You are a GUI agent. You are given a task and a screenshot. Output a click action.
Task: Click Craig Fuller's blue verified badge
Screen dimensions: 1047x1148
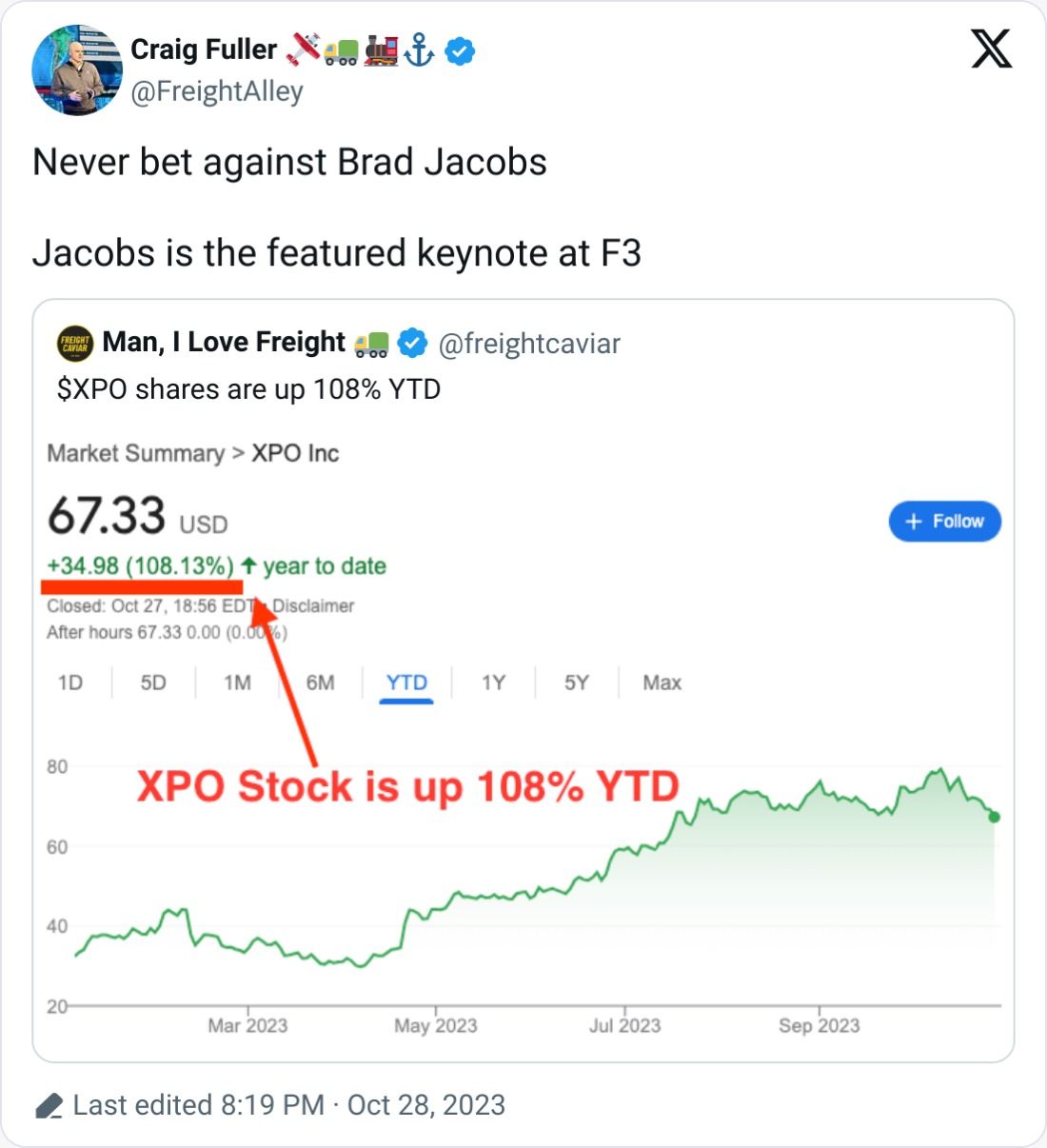[x=461, y=50]
